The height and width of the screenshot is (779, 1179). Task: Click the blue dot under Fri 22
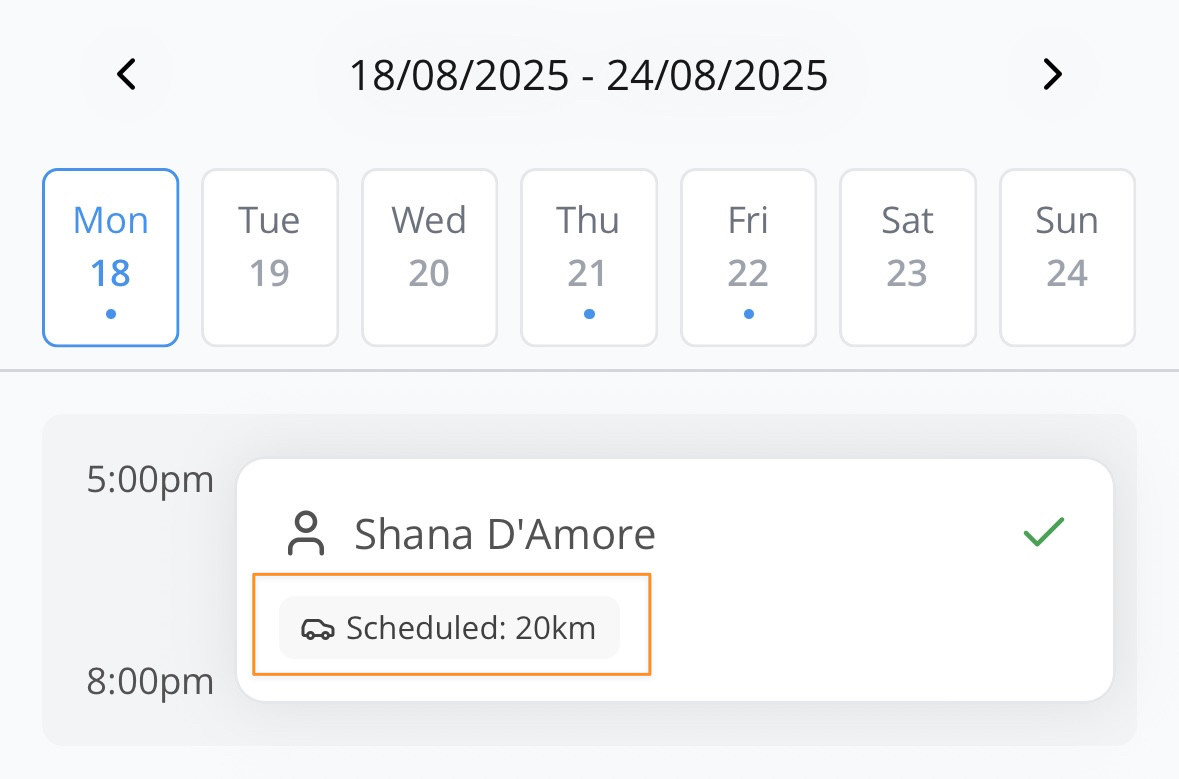pos(748,314)
